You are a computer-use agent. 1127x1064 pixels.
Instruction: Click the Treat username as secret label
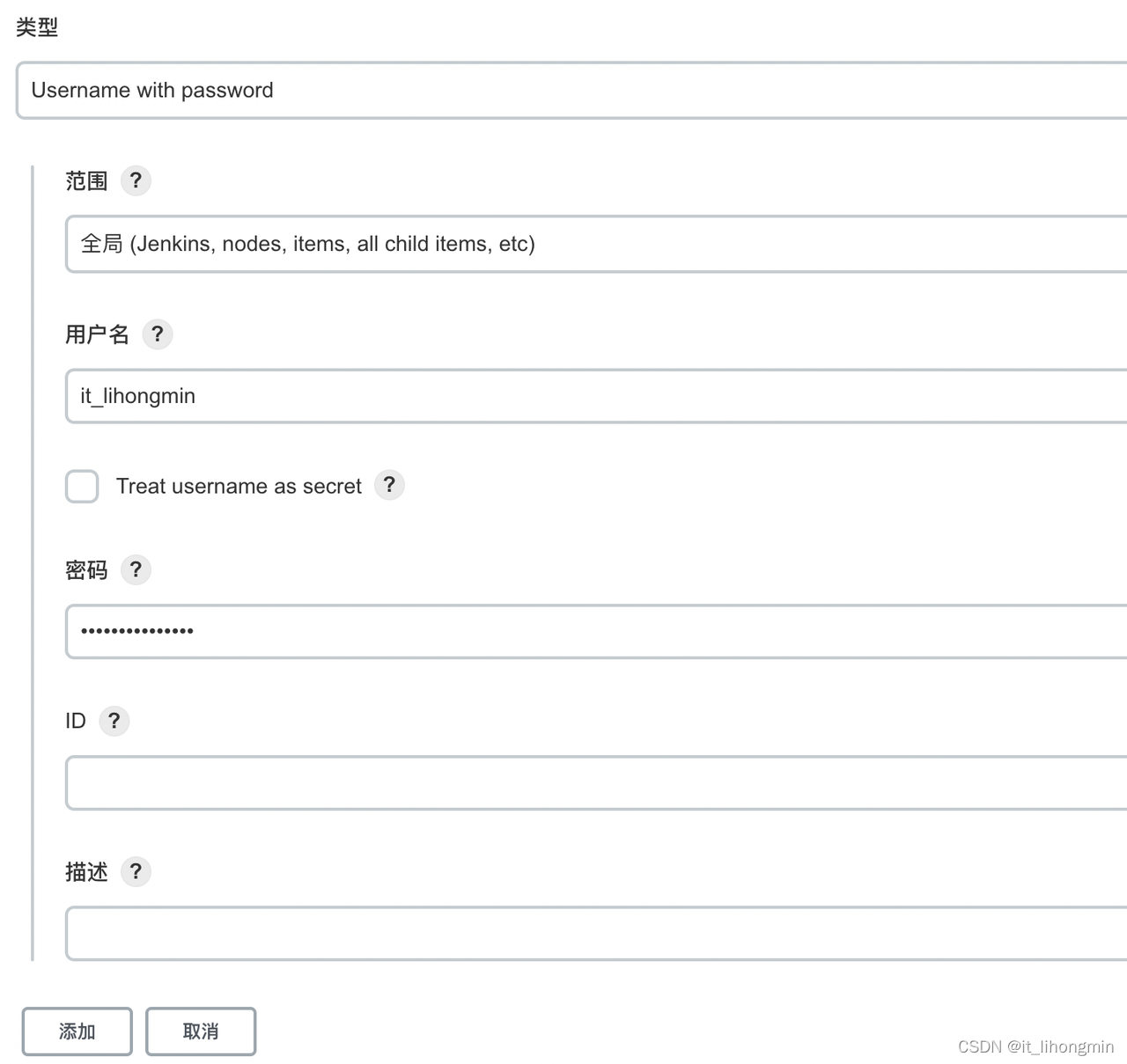tap(239, 486)
